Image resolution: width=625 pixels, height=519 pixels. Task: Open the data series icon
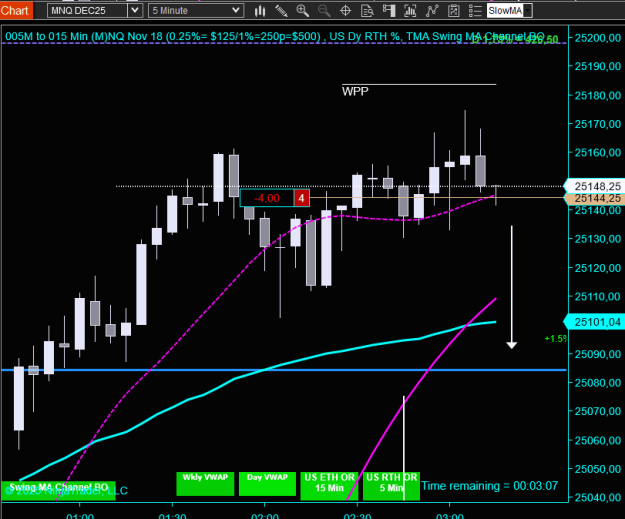tap(410, 11)
